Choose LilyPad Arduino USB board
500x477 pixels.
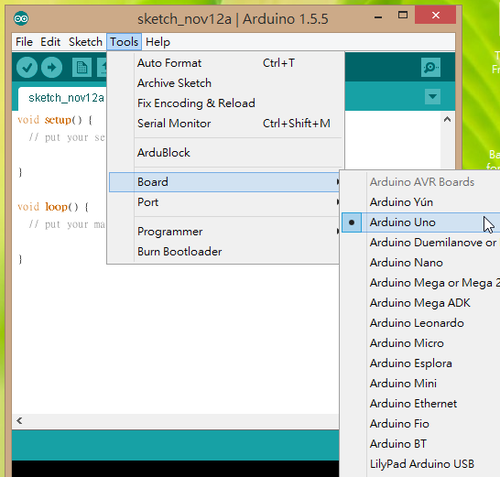[x=421, y=464]
